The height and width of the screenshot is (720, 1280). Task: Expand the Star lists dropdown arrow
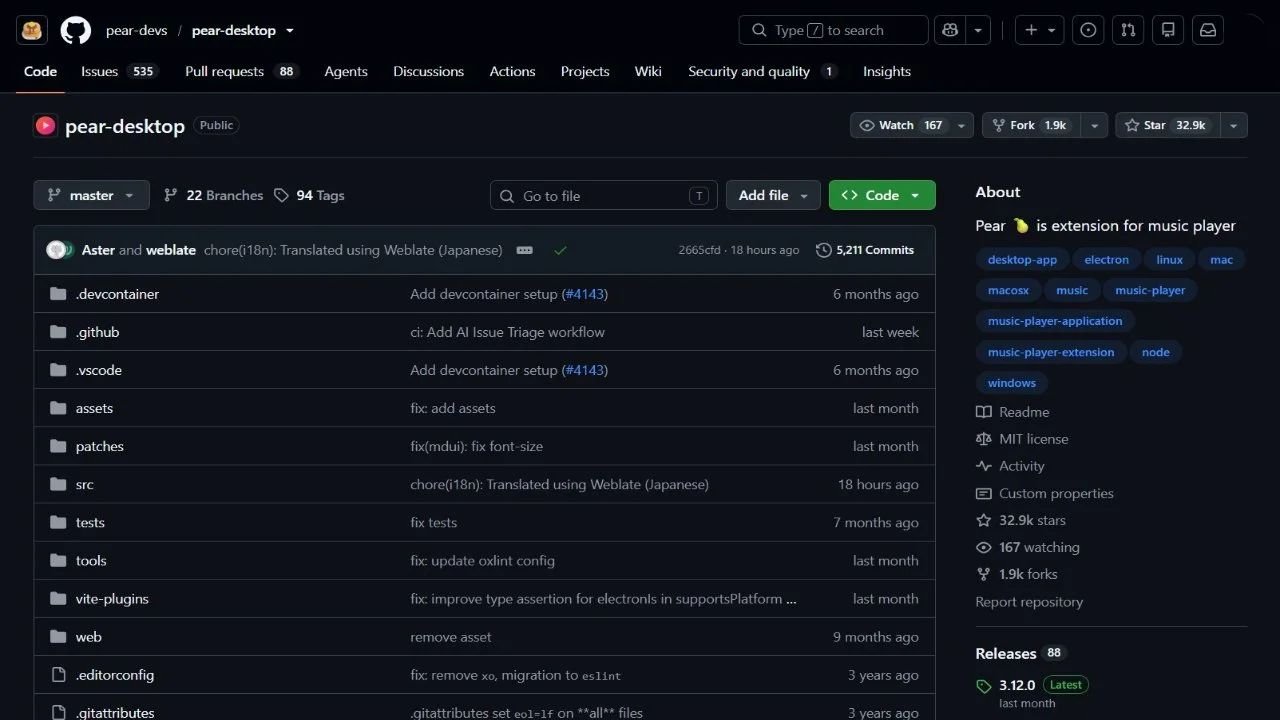(1234, 125)
